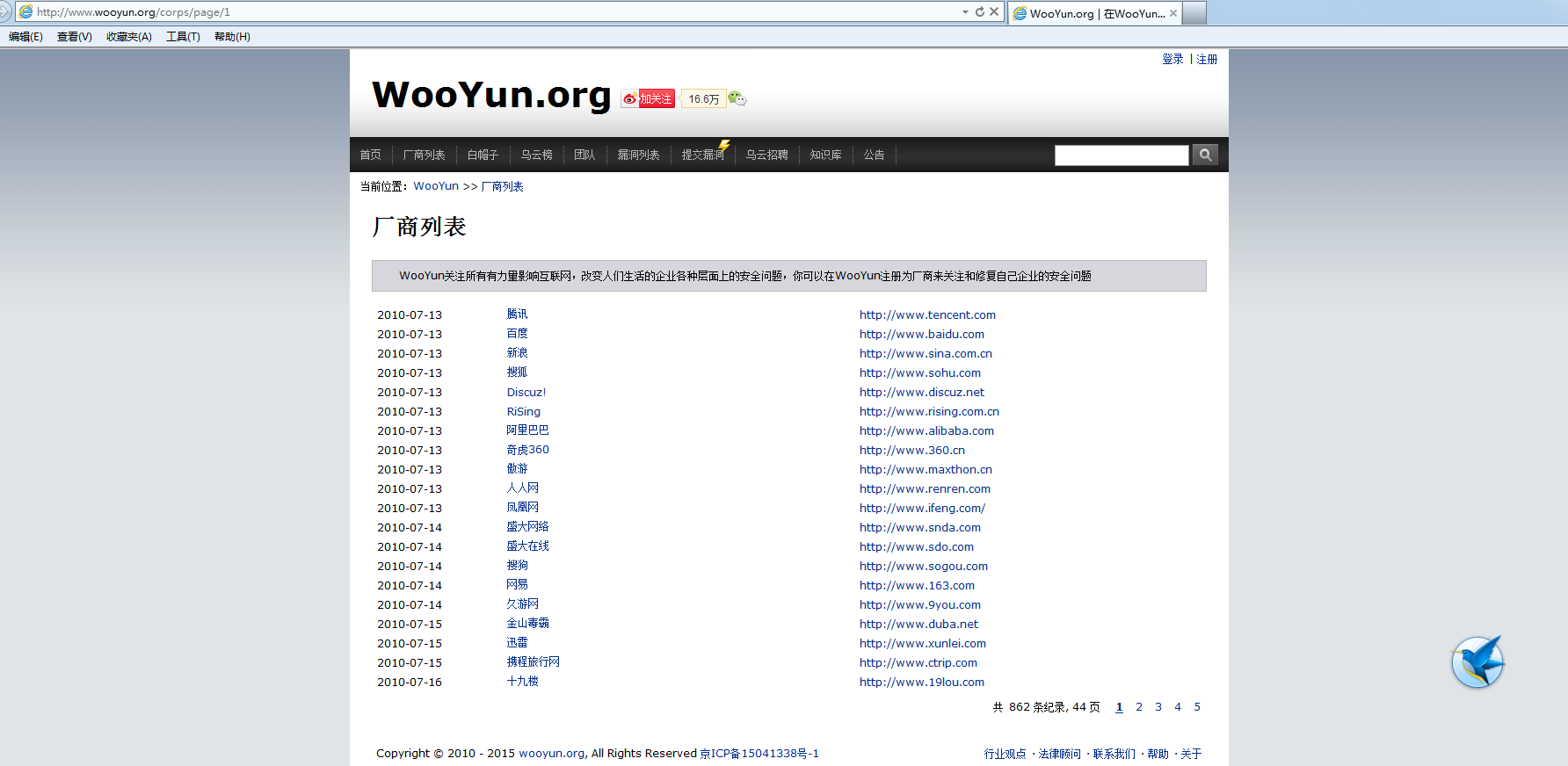Open the WeChat icon beside follower count
The width and height of the screenshot is (1568, 766).
tap(737, 98)
